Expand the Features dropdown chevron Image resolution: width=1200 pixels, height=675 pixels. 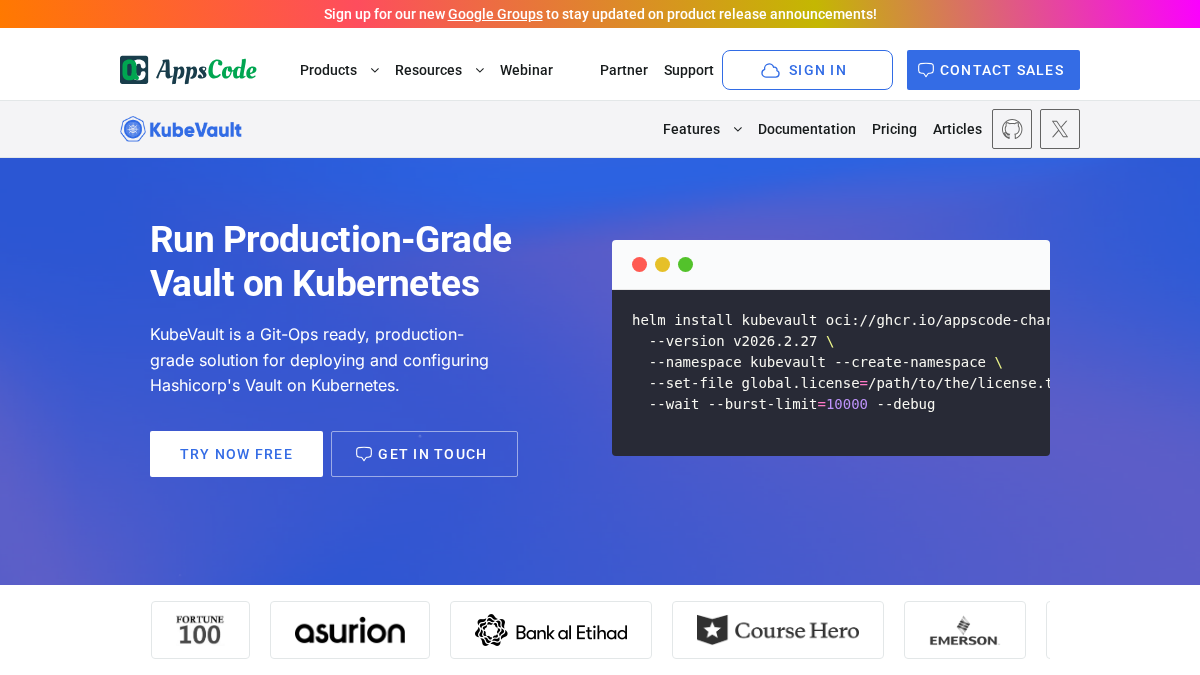[738, 129]
